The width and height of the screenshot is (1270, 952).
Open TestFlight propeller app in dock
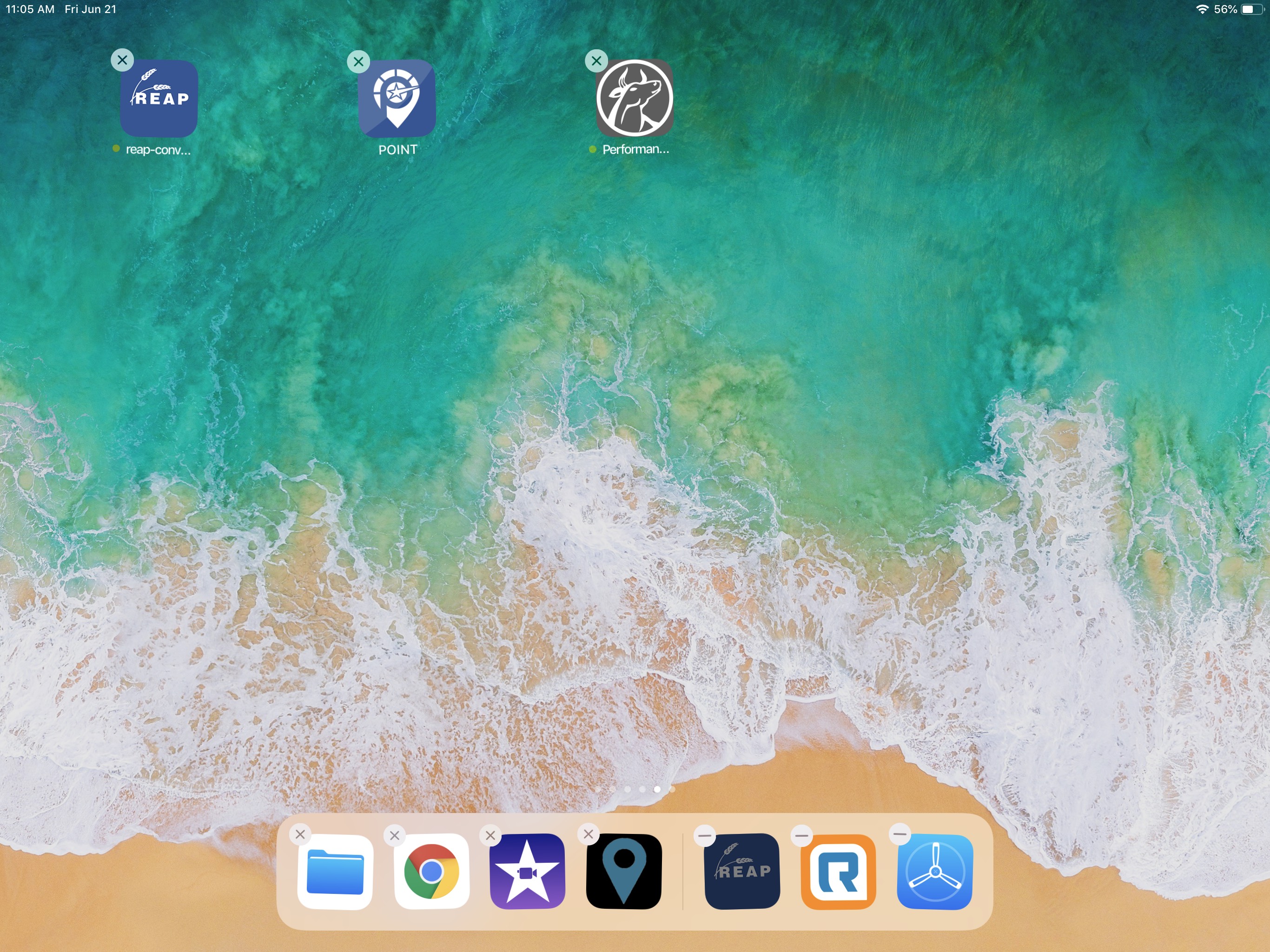935,871
